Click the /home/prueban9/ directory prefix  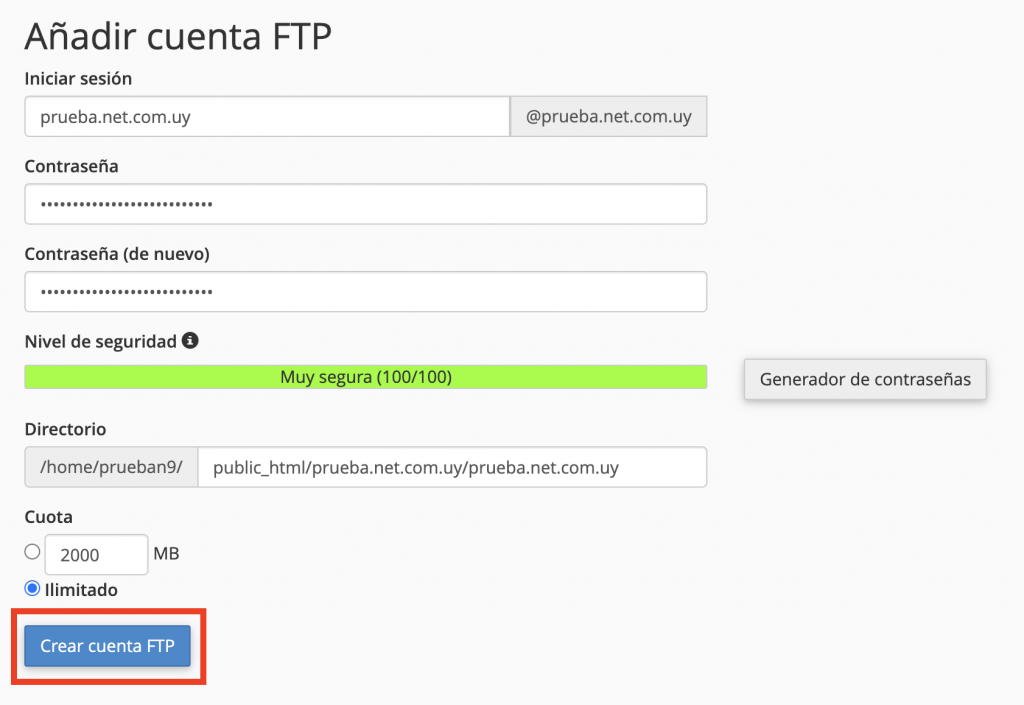pyautogui.click(x=111, y=467)
